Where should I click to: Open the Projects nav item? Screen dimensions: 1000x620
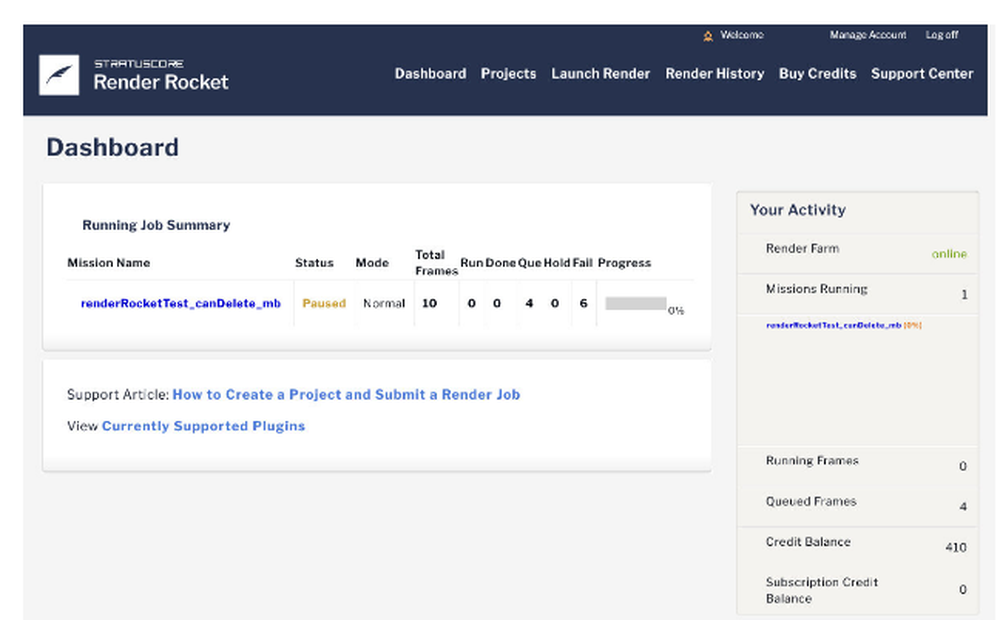pos(508,73)
